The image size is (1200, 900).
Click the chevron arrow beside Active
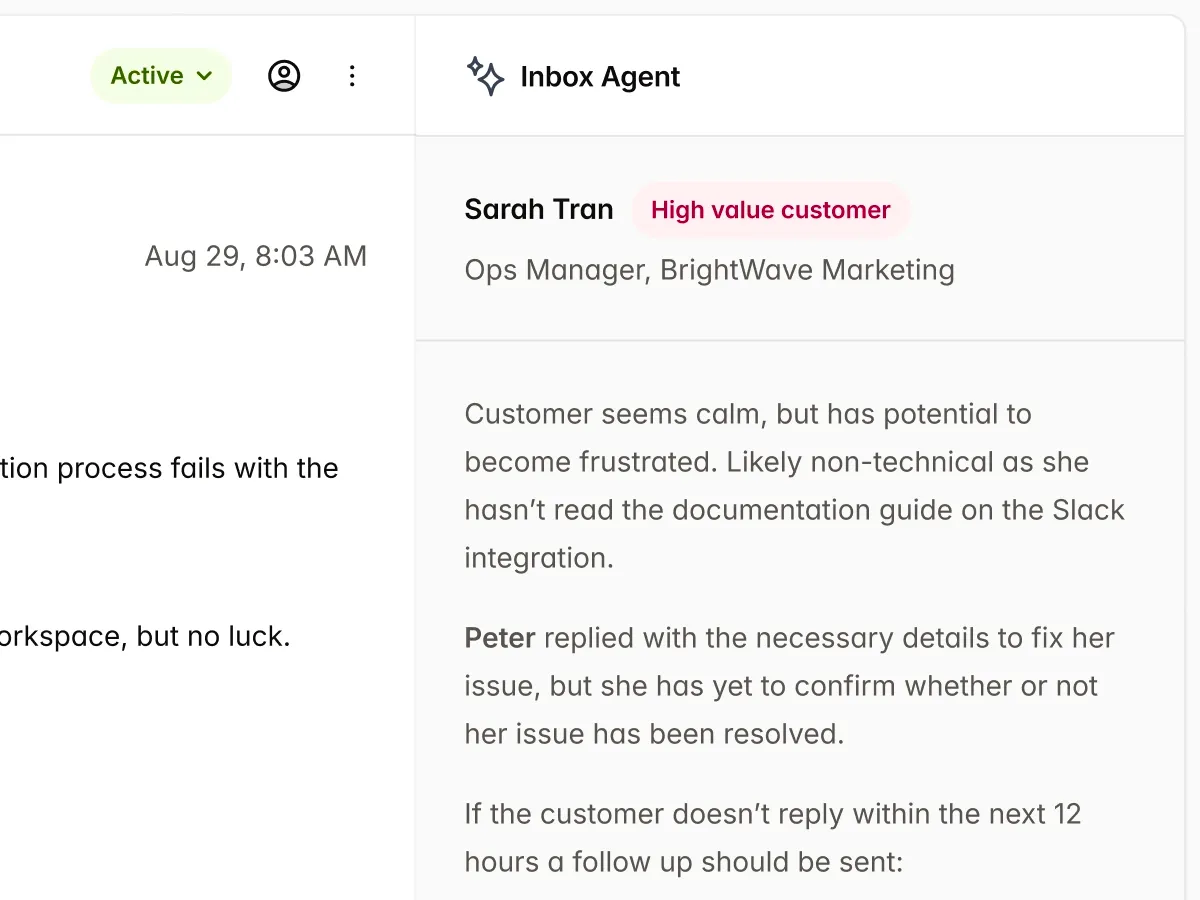click(205, 76)
